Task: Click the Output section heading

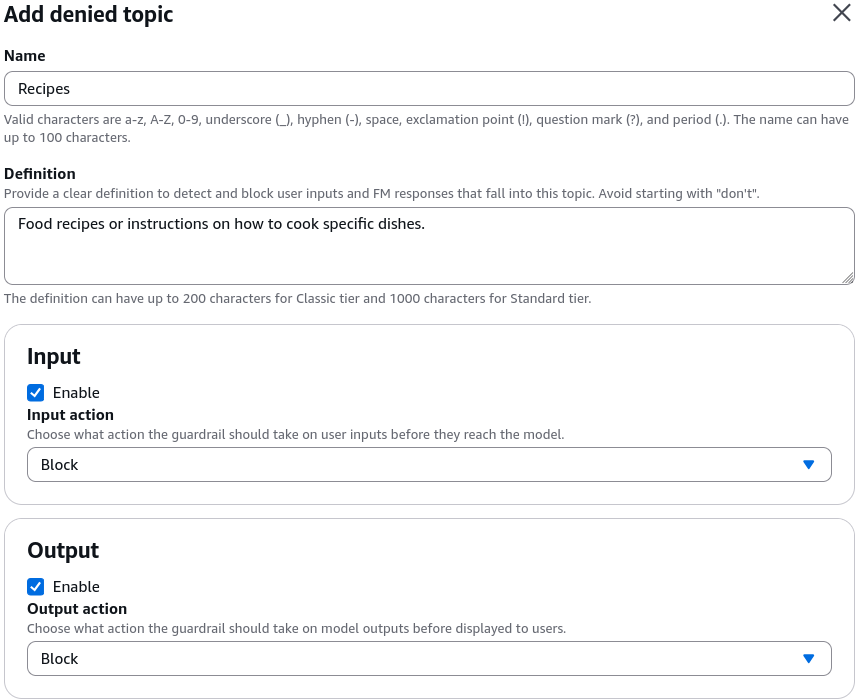Action: (x=63, y=550)
